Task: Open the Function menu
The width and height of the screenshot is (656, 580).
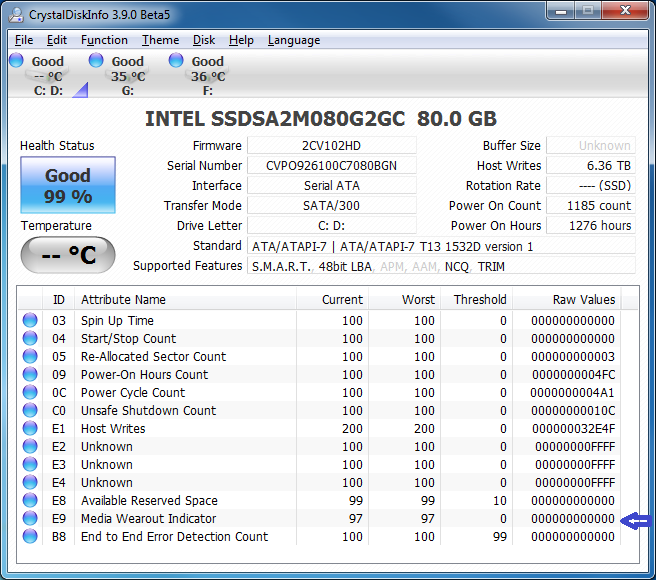Action: click(x=104, y=40)
